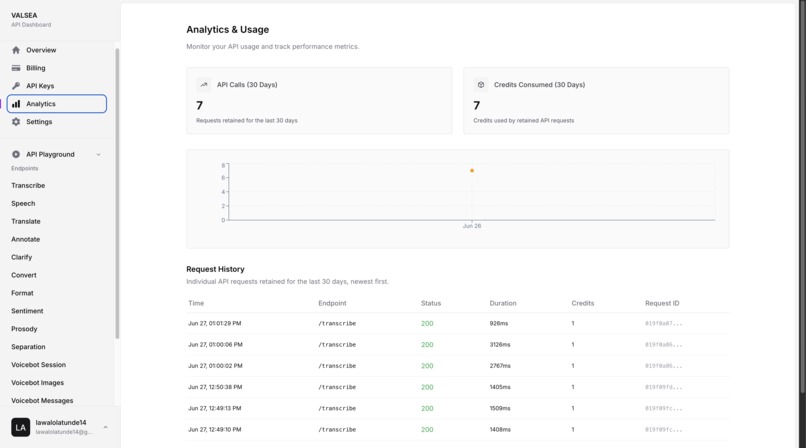Open the Prosody endpoint
Viewport: 806px width, 448px height.
[24, 329]
